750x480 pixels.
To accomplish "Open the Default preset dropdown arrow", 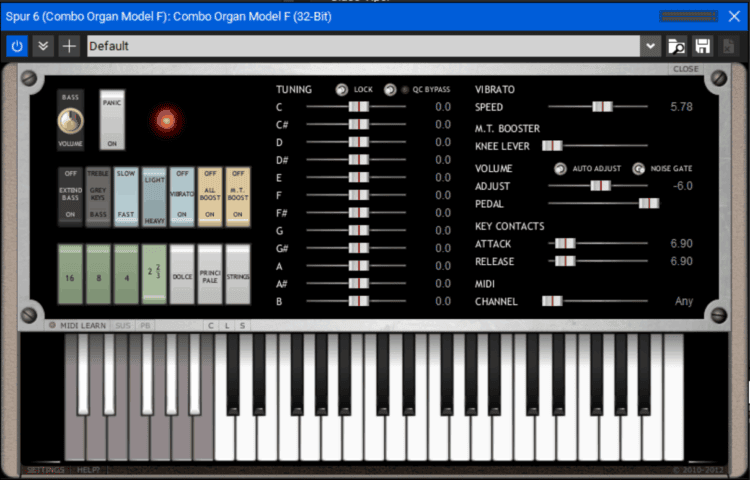I will click(x=651, y=46).
